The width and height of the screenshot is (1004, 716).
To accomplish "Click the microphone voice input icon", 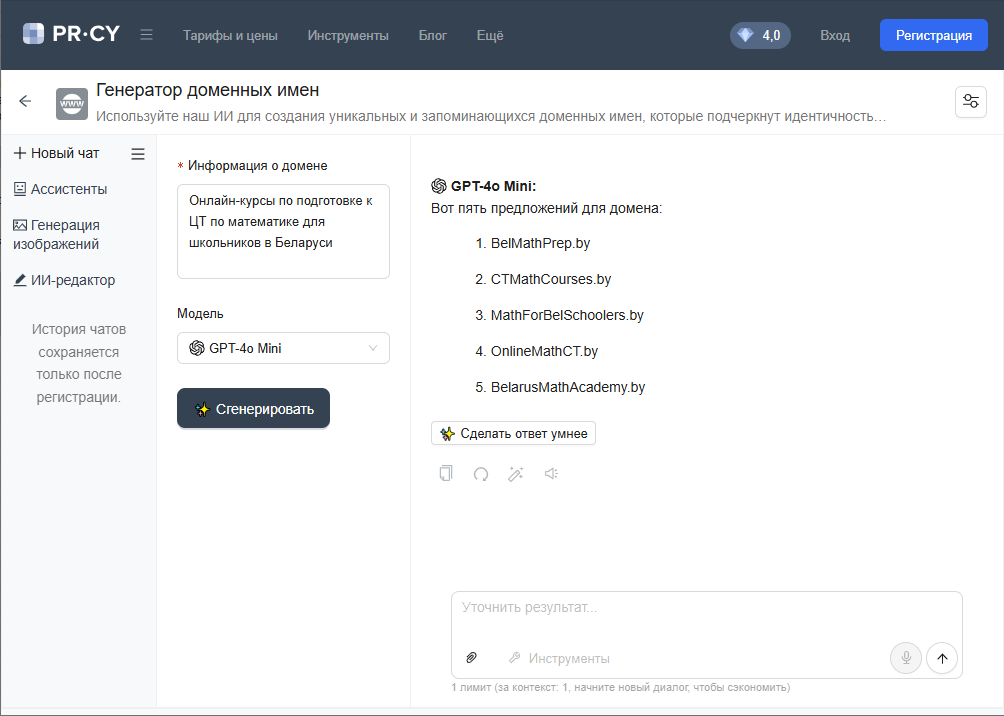I will [906, 658].
